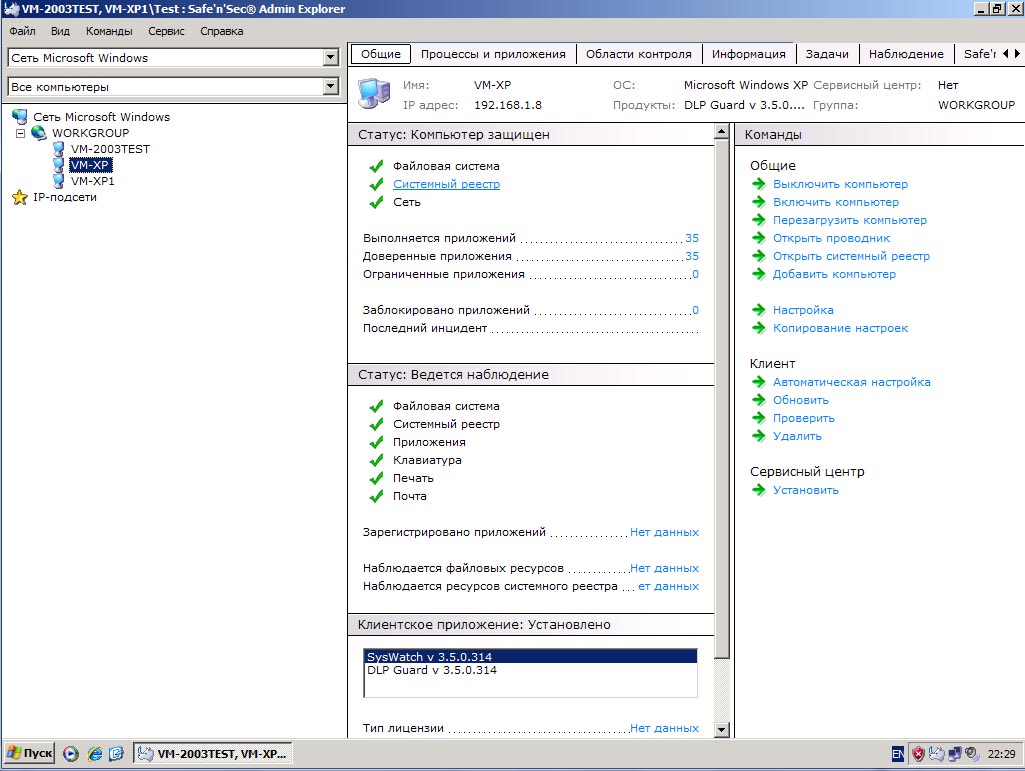The width and height of the screenshot is (1025, 771).
Task: Click the green arrow beside Настройка
Action: [x=758, y=310]
